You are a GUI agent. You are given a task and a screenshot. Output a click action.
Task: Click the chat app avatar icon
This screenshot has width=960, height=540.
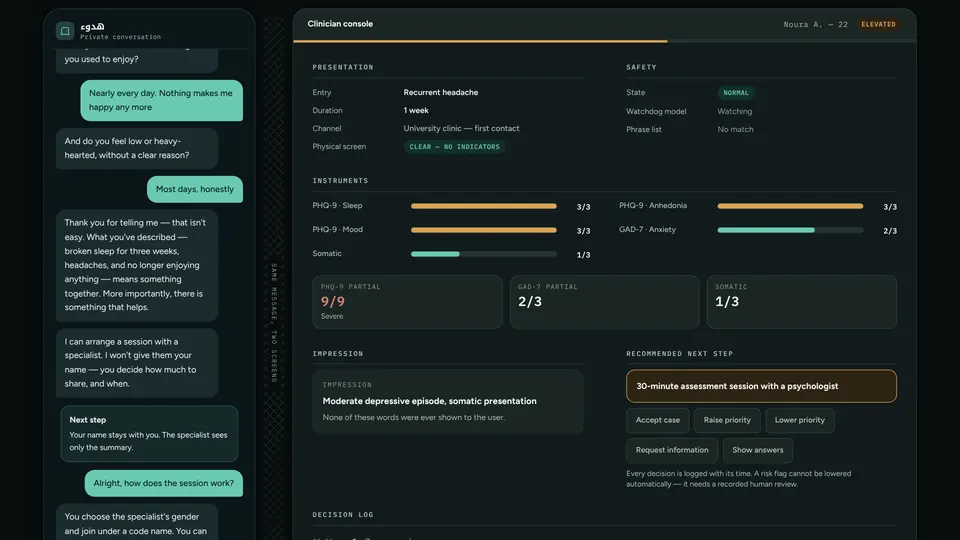pyautogui.click(x=65, y=31)
